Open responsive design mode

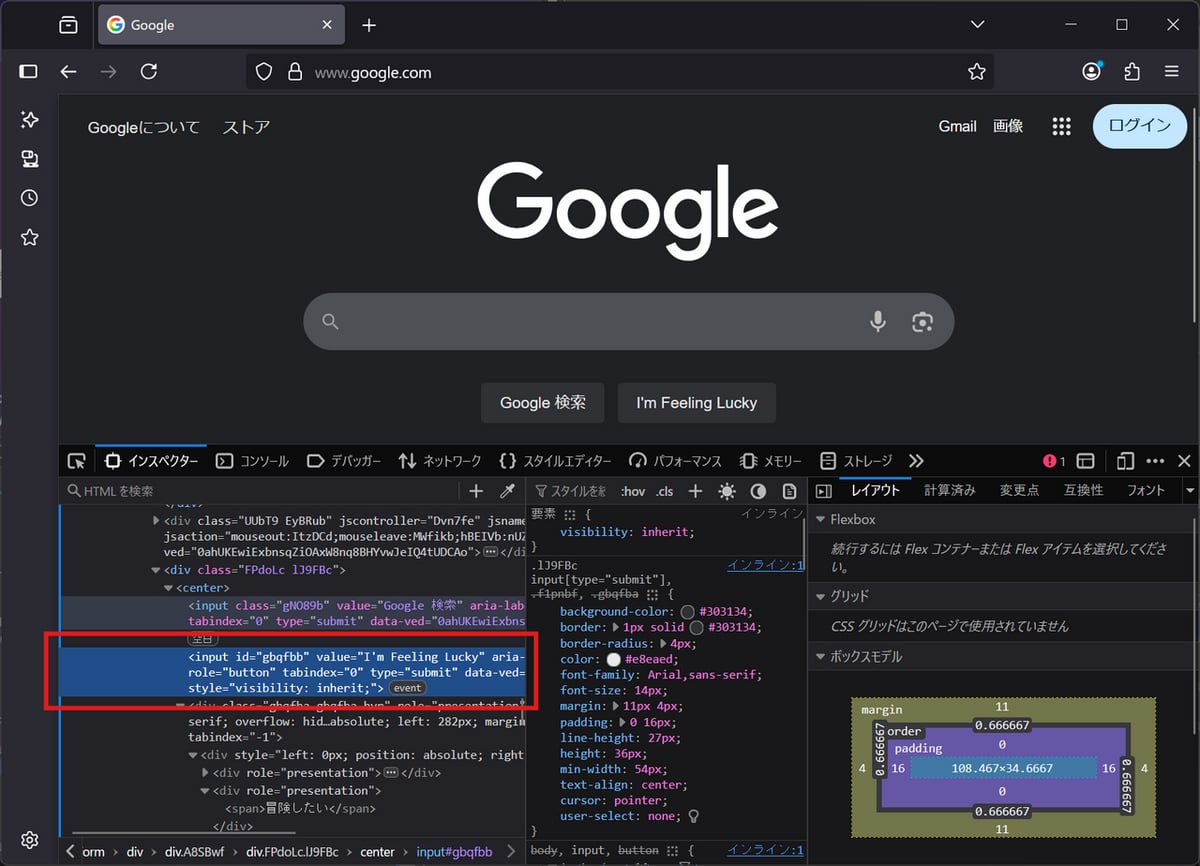tap(1125, 461)
